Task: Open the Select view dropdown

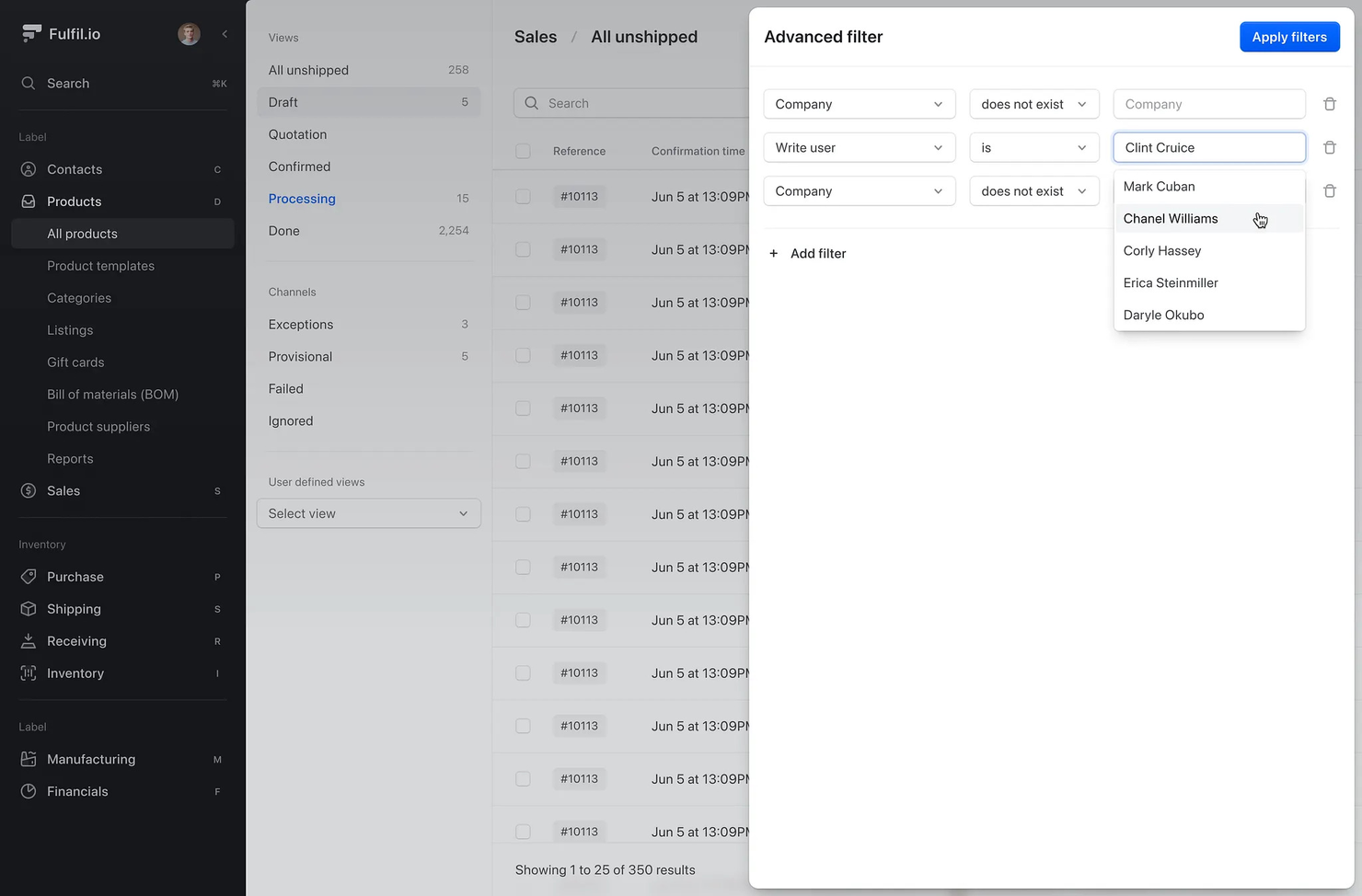Action: tap(368, 513)
